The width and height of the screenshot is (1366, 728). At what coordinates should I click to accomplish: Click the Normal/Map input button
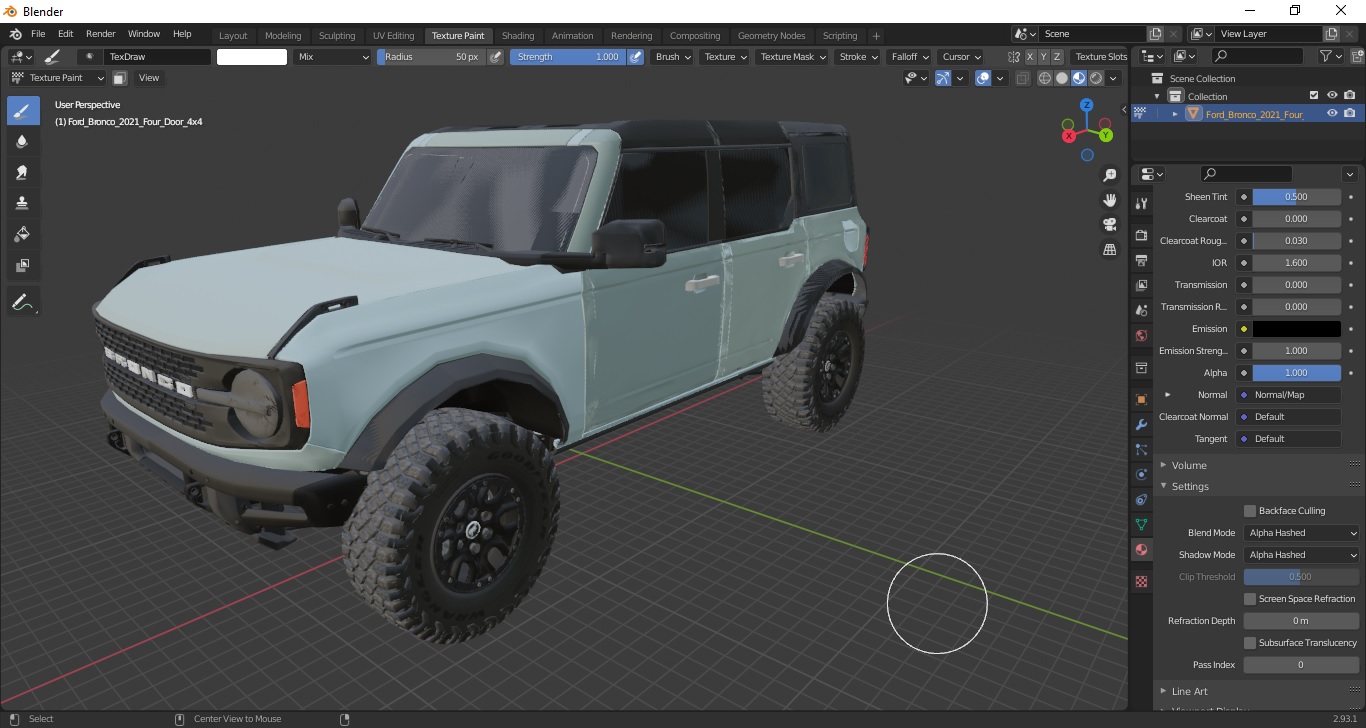pyautogui.click(x=1288, y=395)
